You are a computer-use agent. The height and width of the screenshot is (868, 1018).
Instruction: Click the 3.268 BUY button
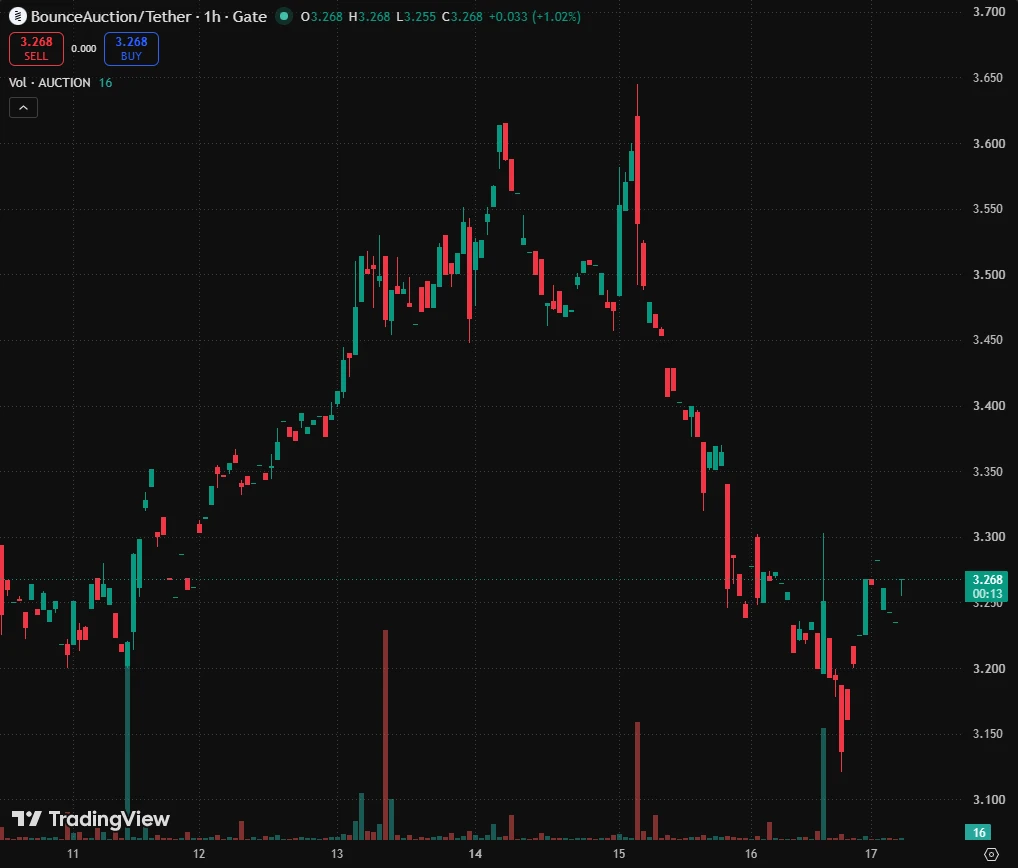pos(131,49)
